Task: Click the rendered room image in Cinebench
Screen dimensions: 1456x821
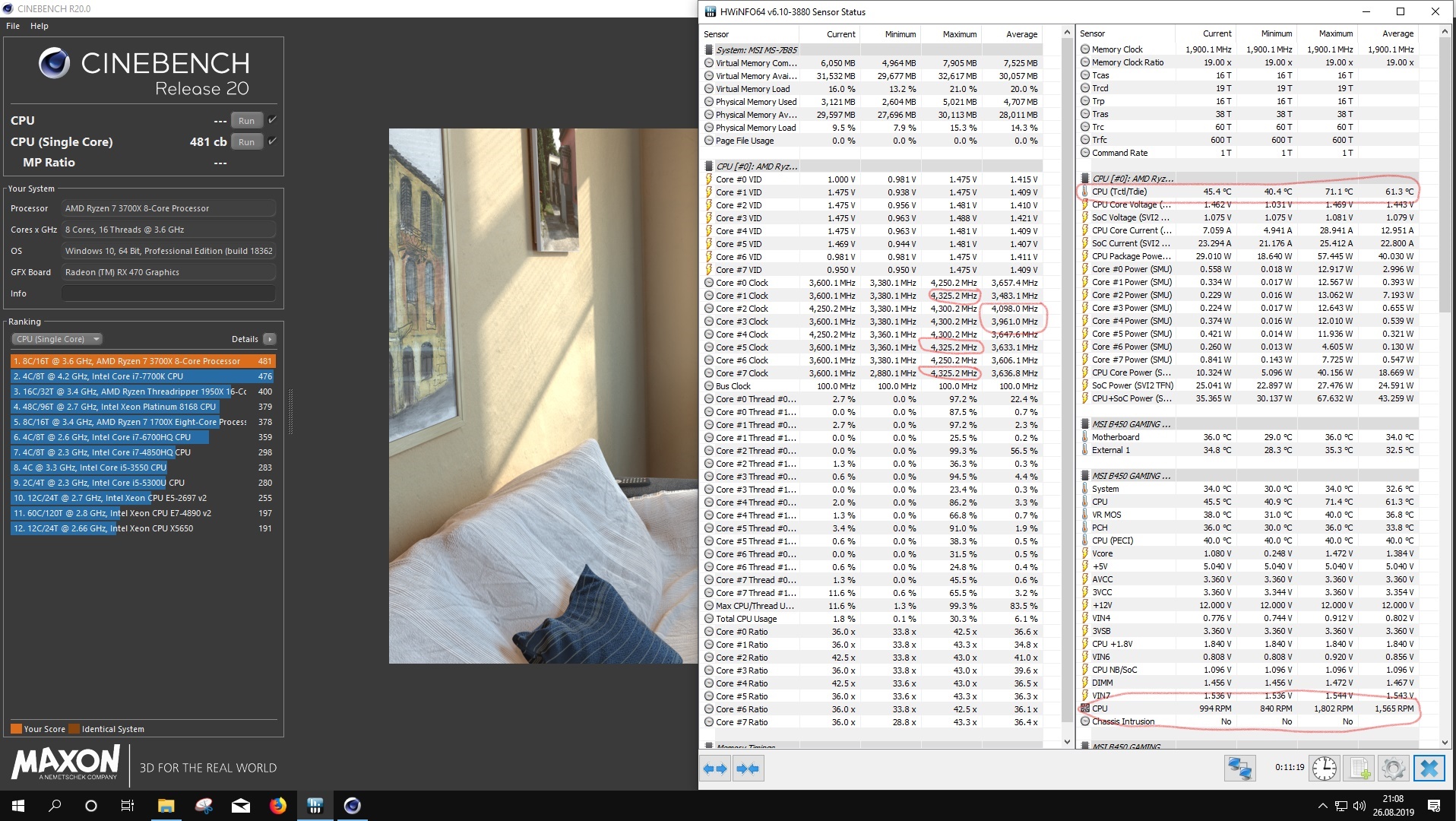Action: point(543,395)
